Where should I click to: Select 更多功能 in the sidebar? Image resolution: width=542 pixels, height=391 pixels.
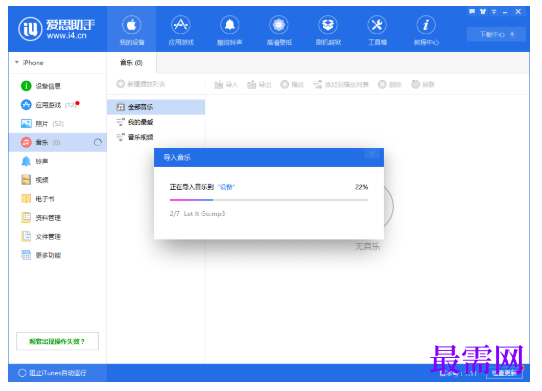[x=58, y=255]
